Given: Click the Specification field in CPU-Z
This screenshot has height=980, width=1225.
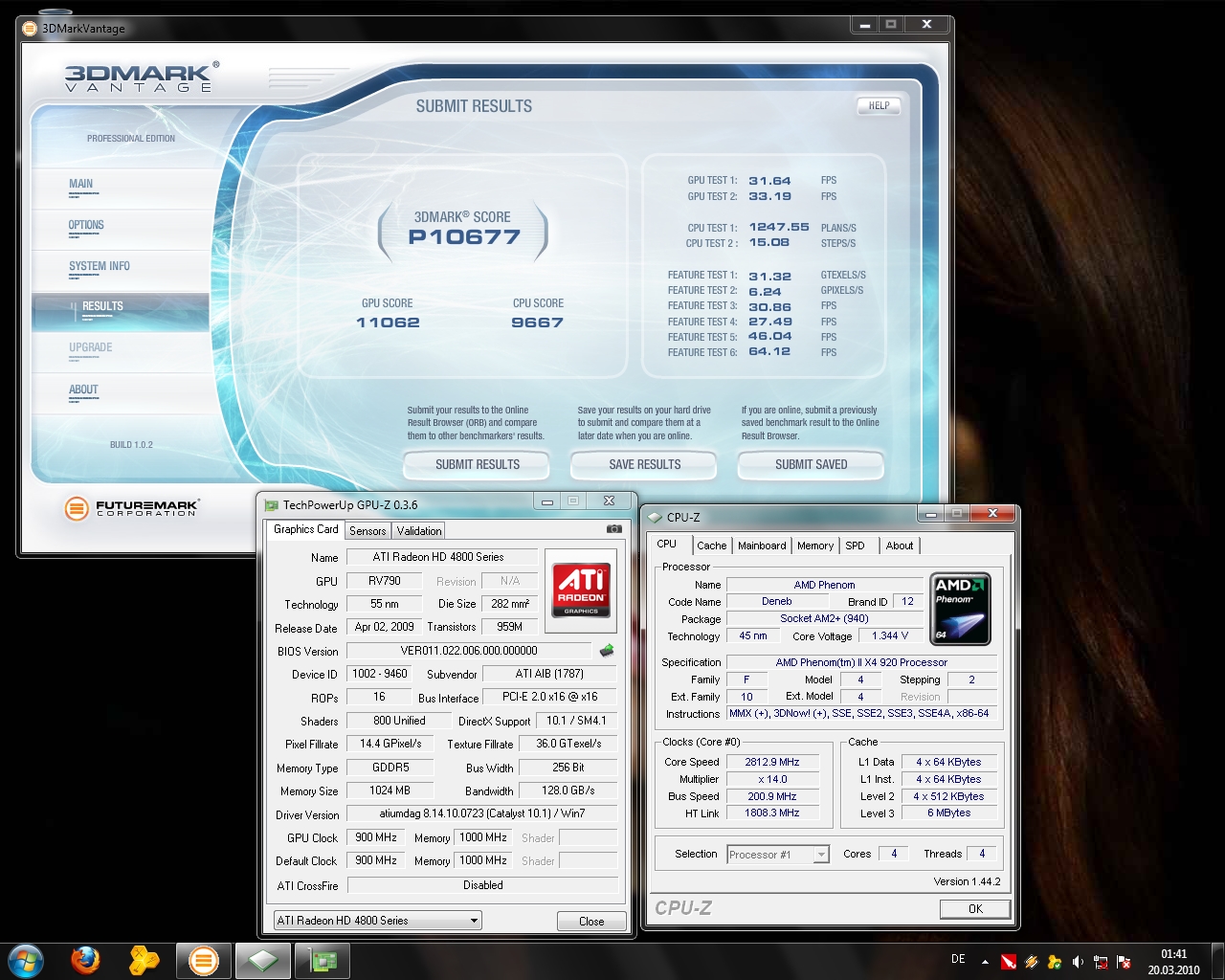Looking at the screenshot, I should (861, 662).
